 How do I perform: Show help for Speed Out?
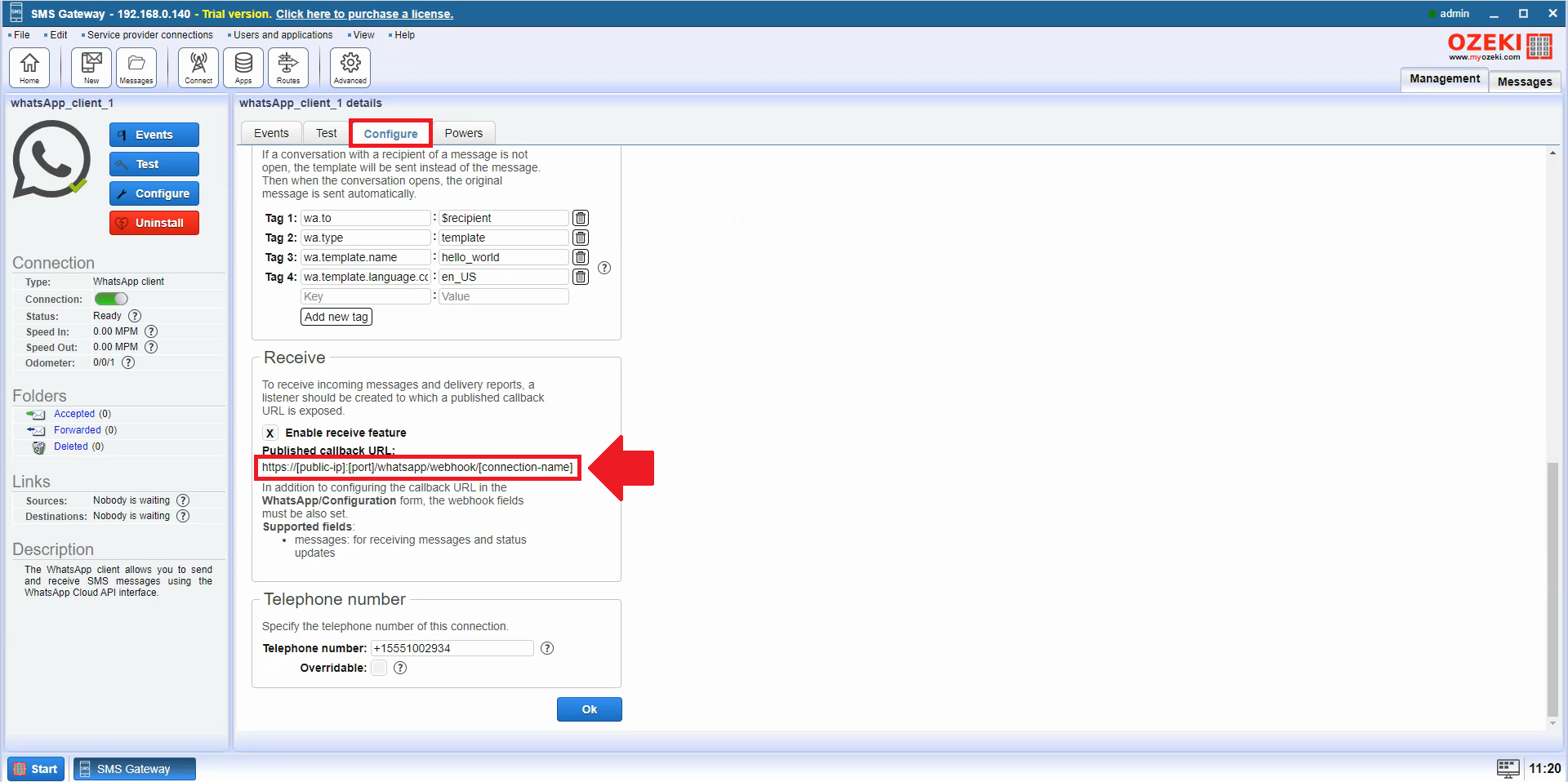[x=151, y=347]
